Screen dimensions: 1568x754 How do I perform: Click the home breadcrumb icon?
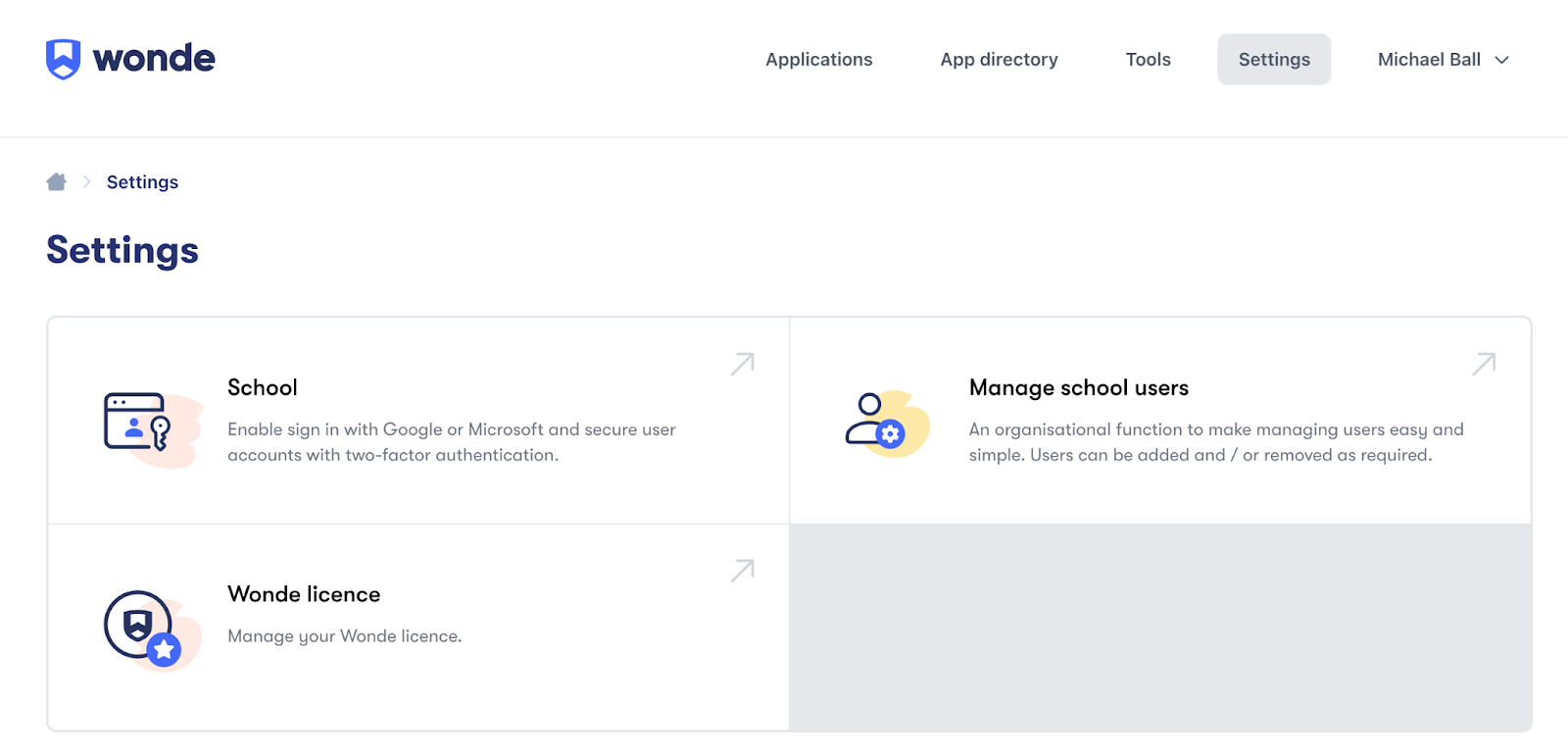[x=57, y=182]
